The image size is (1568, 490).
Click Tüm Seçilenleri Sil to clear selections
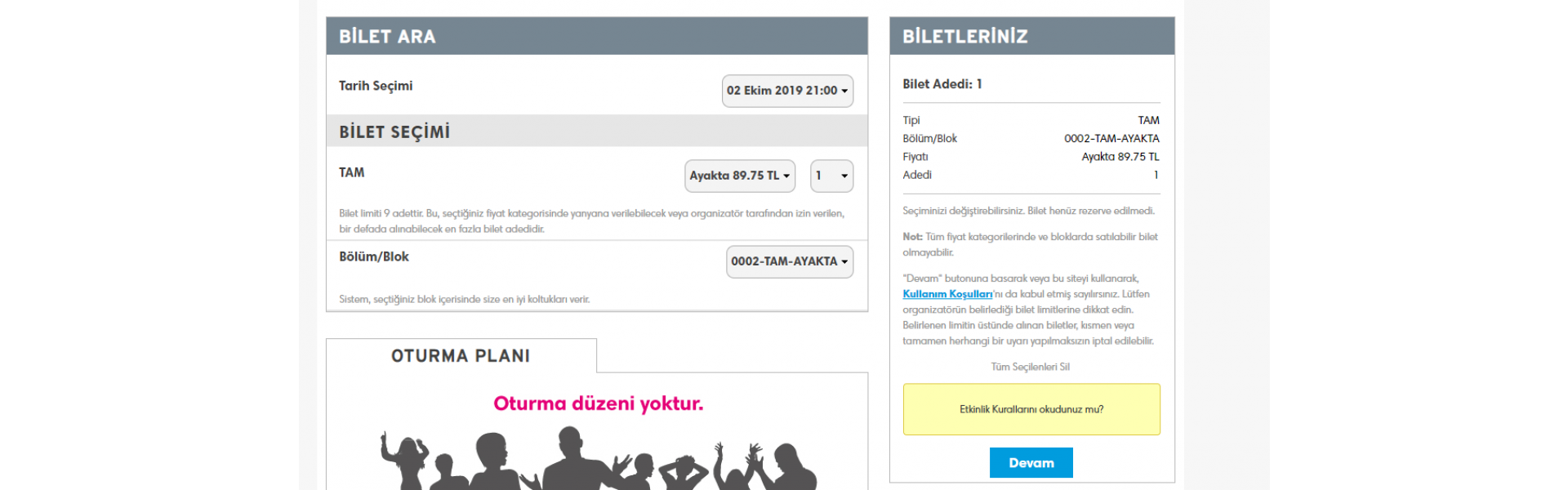click(x=1030, y=367)
